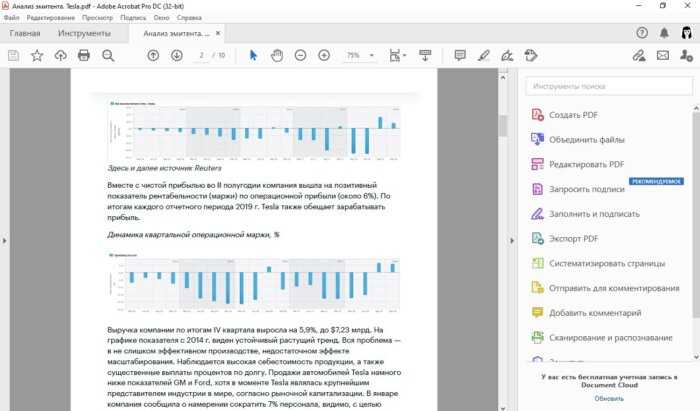Click tools pane scrollbar down arrow
Image resolution: width=700 pixels, height=411 pixels.
[696, 357]
